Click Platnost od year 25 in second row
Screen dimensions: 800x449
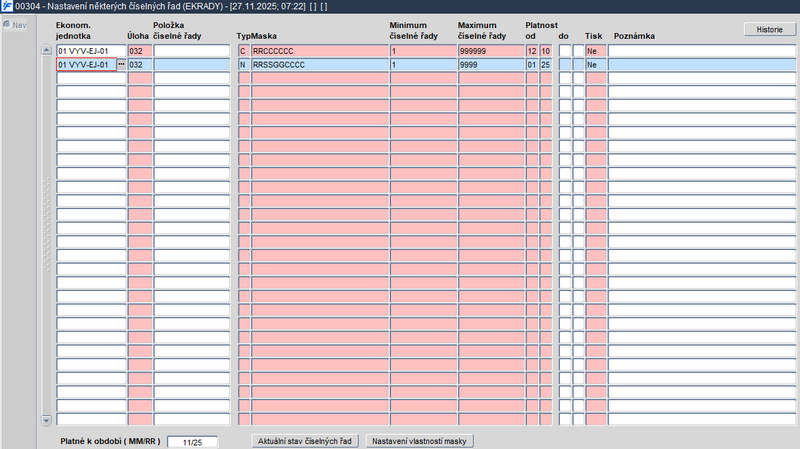click(x=546, y=65)
